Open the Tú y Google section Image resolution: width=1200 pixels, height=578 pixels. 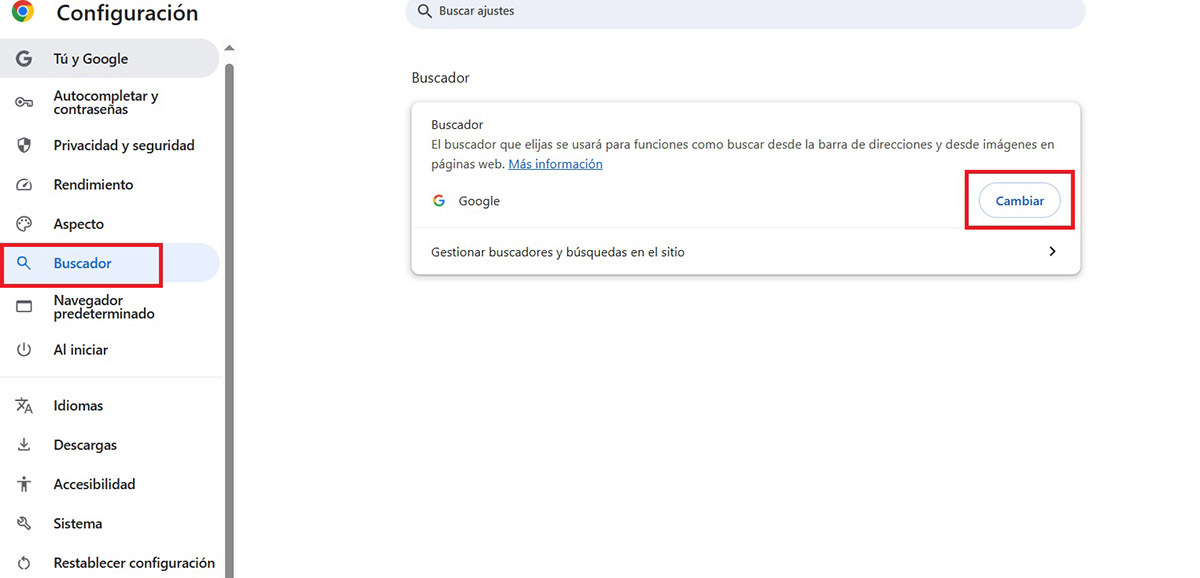[x=110, y=59]
